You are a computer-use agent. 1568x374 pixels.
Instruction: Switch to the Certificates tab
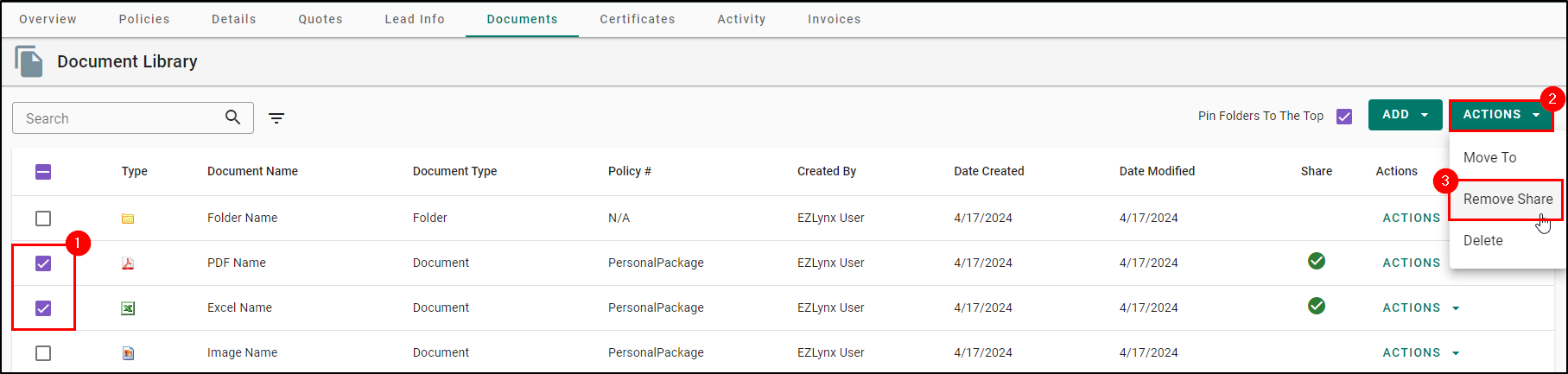638,19
